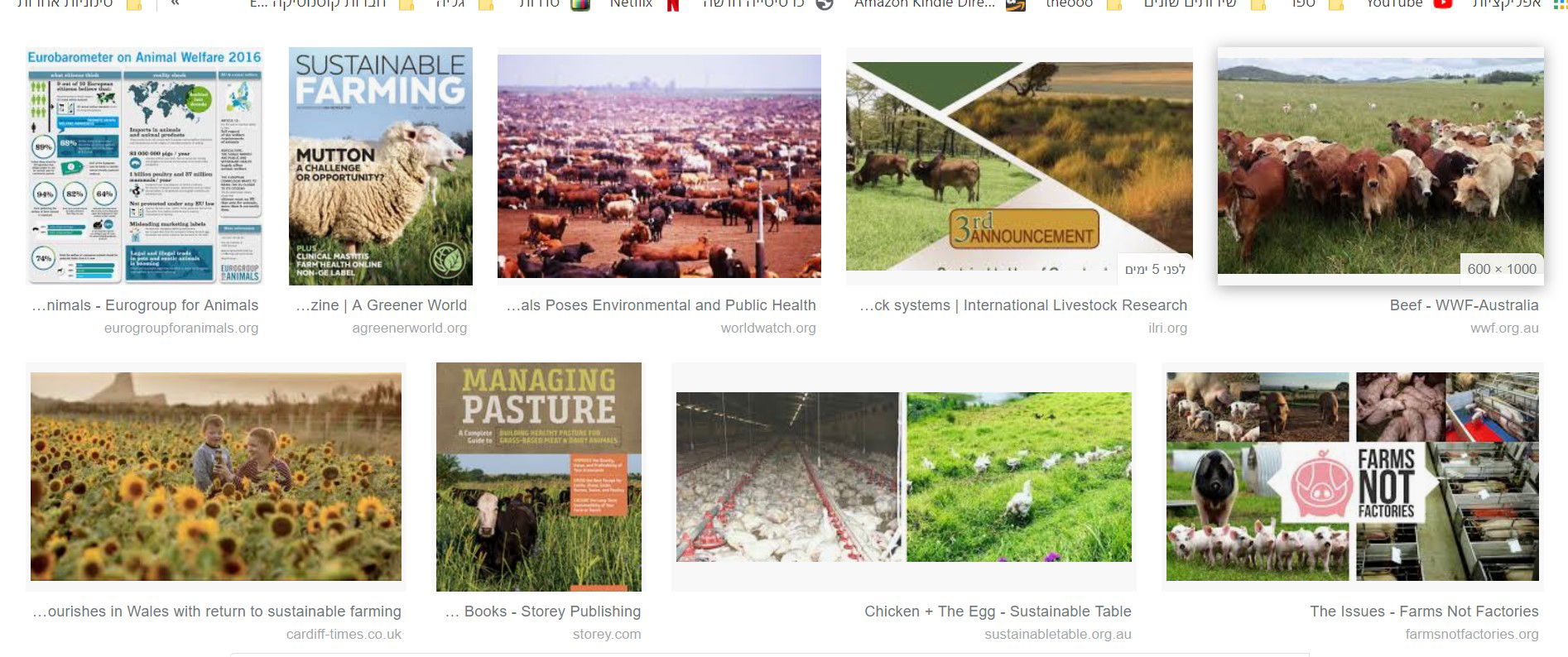Open the Eurobarometer on Animal Welfare infographic

[x=144, y=166]
